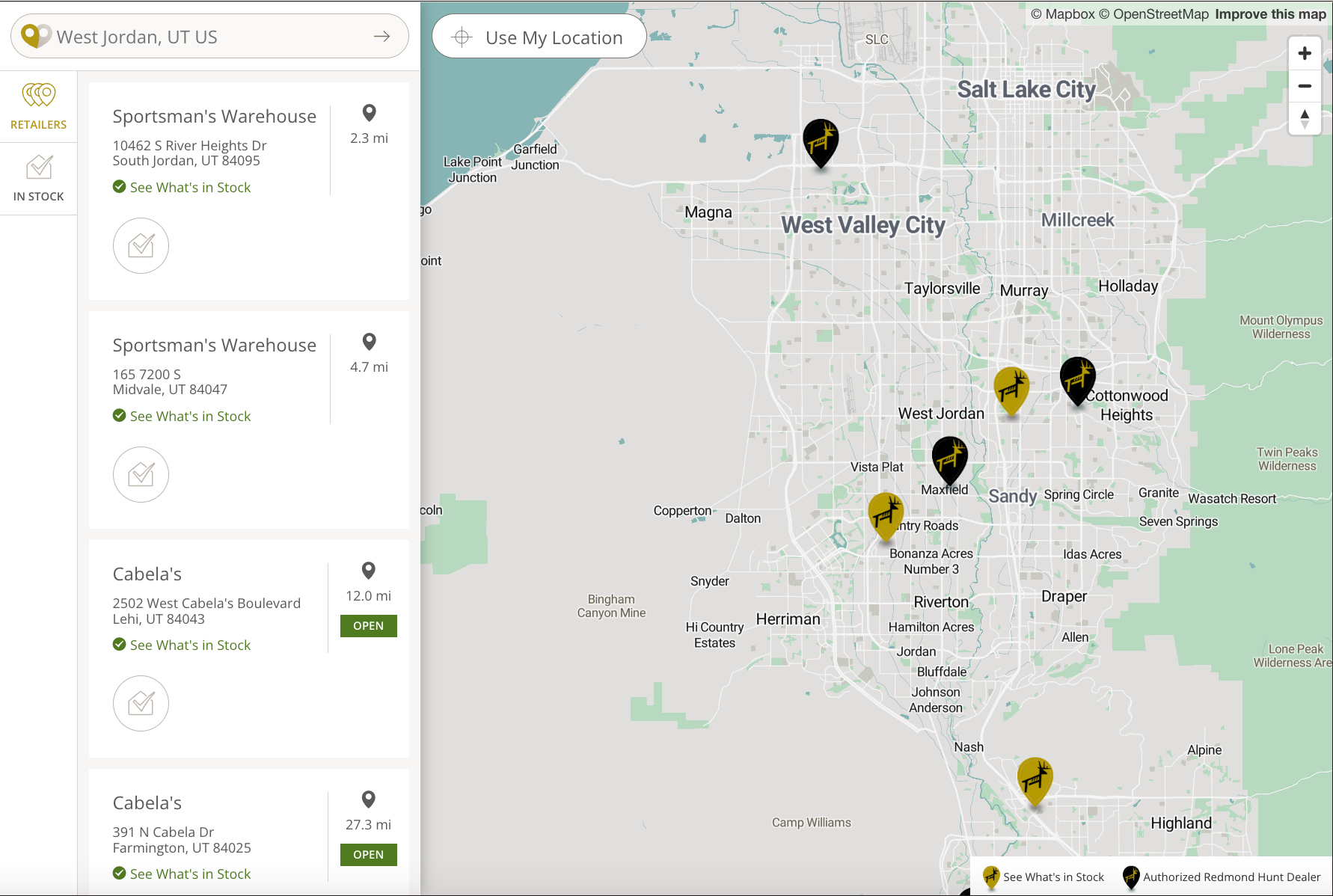Viewport: 1333px width, 896px height.
Task: Click the 27.3 mi distance pin icon
Action: pos(369,800)
